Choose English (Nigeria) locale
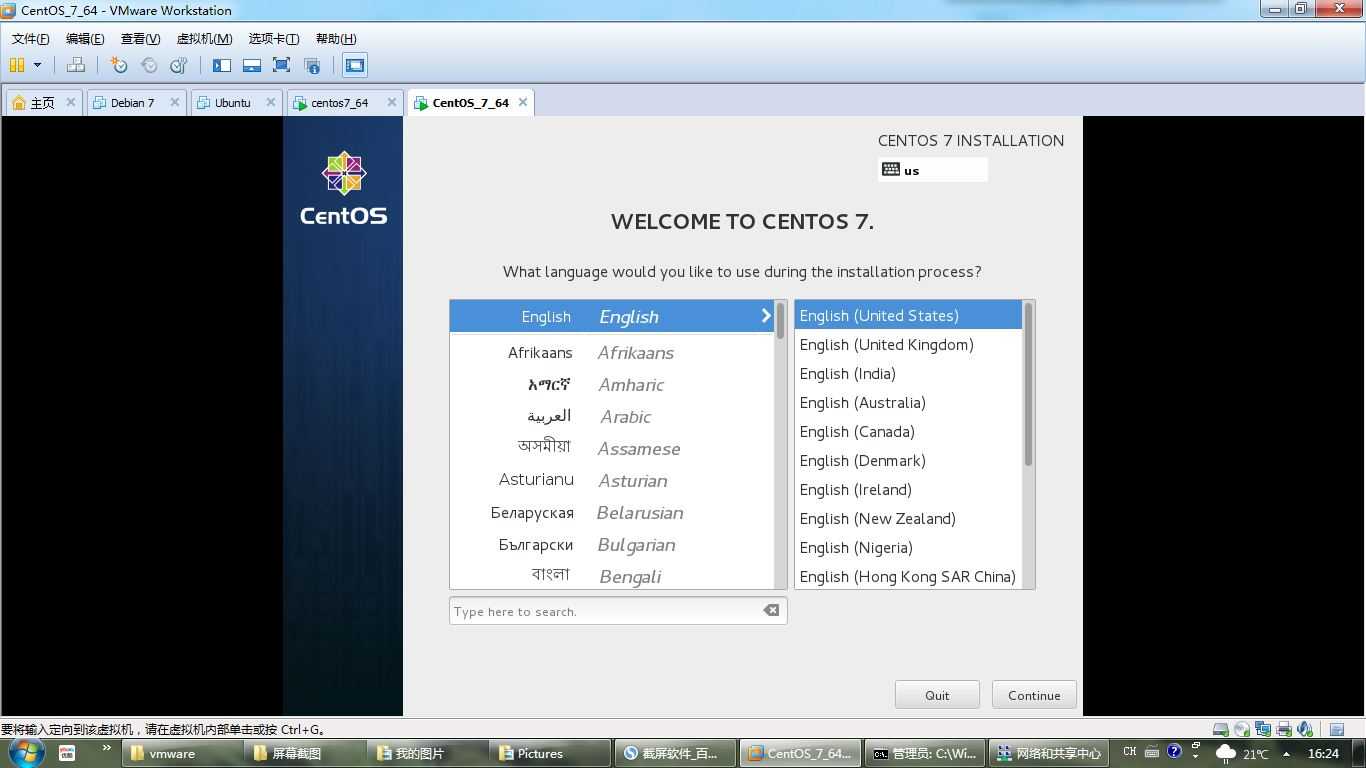1366x768 pixels. click(908, 547)
